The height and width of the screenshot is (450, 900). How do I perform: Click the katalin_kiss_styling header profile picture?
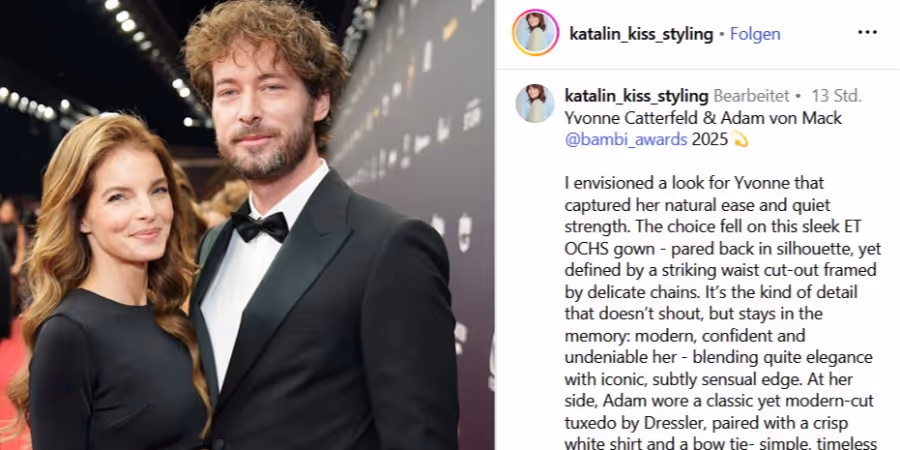coord(536,33)
